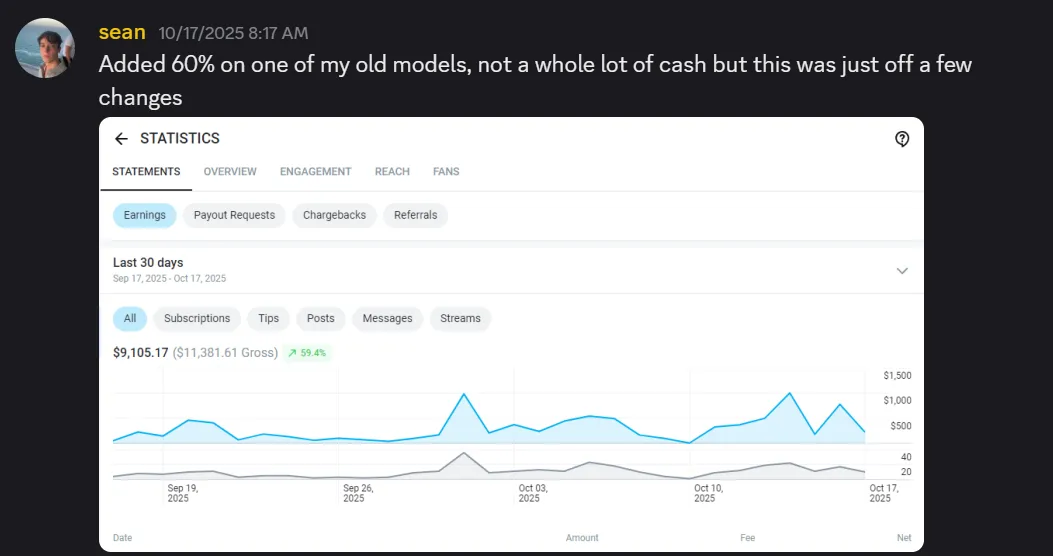Filter earnings by Subscriptions
Viewport: 1053px width, 556px height.
click(197, 318)
